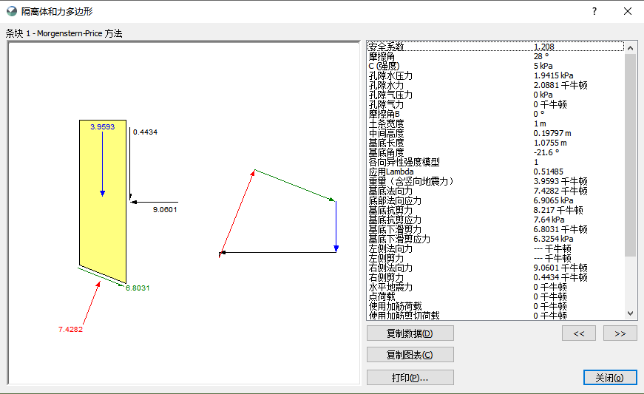
Task: Click the red normal force 7.4282 label
Action: 70,329
